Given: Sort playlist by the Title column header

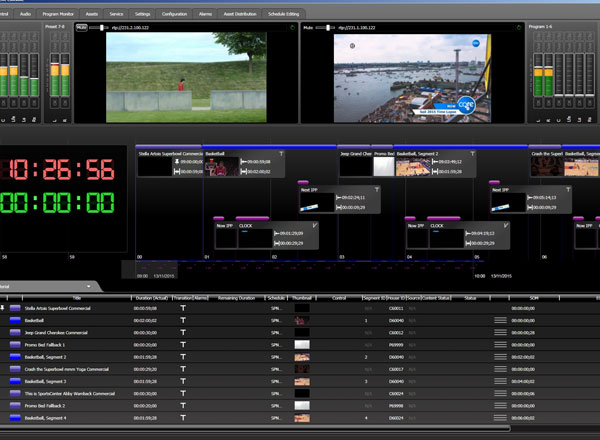Looking at the screenshot, I should 77,298.
